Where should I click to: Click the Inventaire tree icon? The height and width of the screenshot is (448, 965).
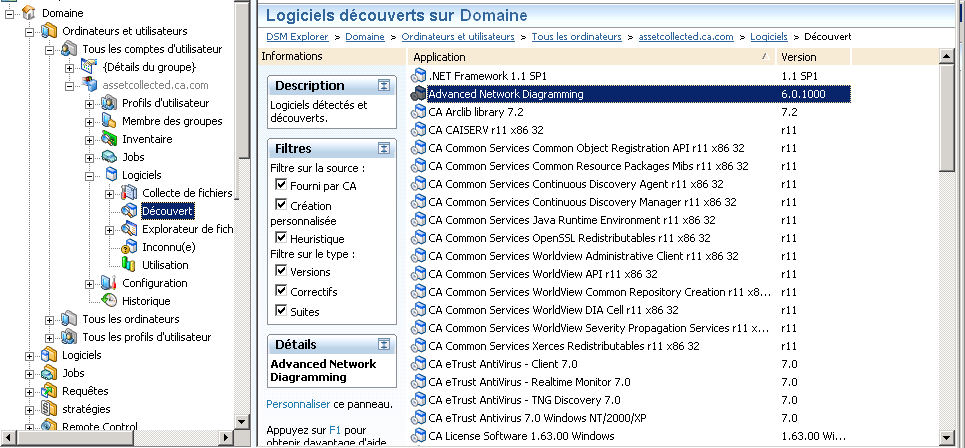tap(109, 139)
